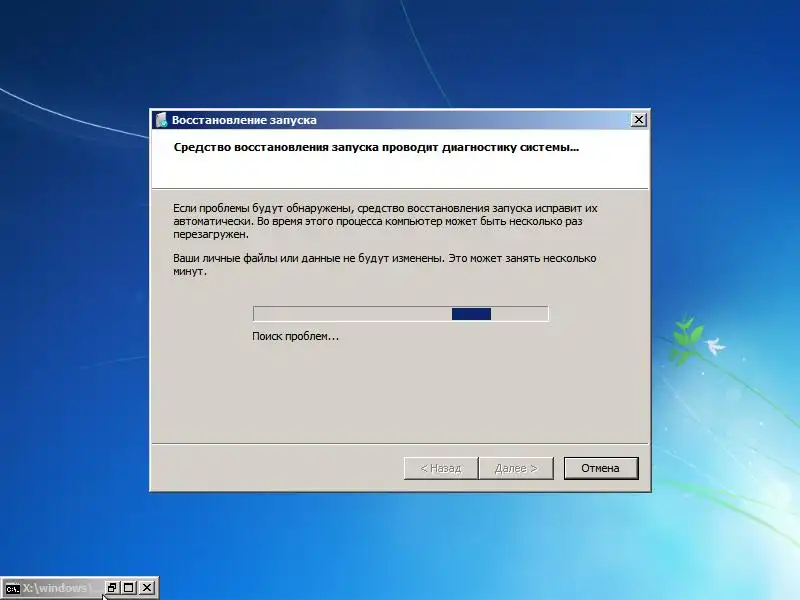Click the Поиск проблем status text
Viewport: 800px width, 600px height.
click(x=295, y=336)
